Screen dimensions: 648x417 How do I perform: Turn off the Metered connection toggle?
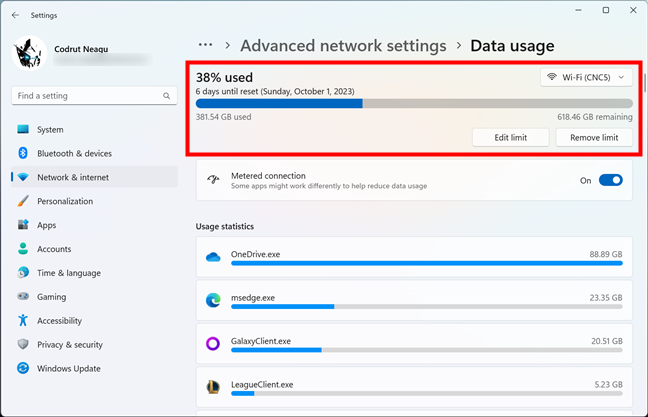tap(610, 180)
